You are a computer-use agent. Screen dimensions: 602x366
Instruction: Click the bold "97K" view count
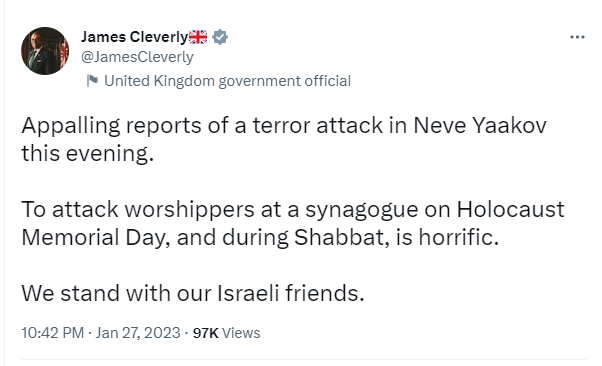(205, 333)
